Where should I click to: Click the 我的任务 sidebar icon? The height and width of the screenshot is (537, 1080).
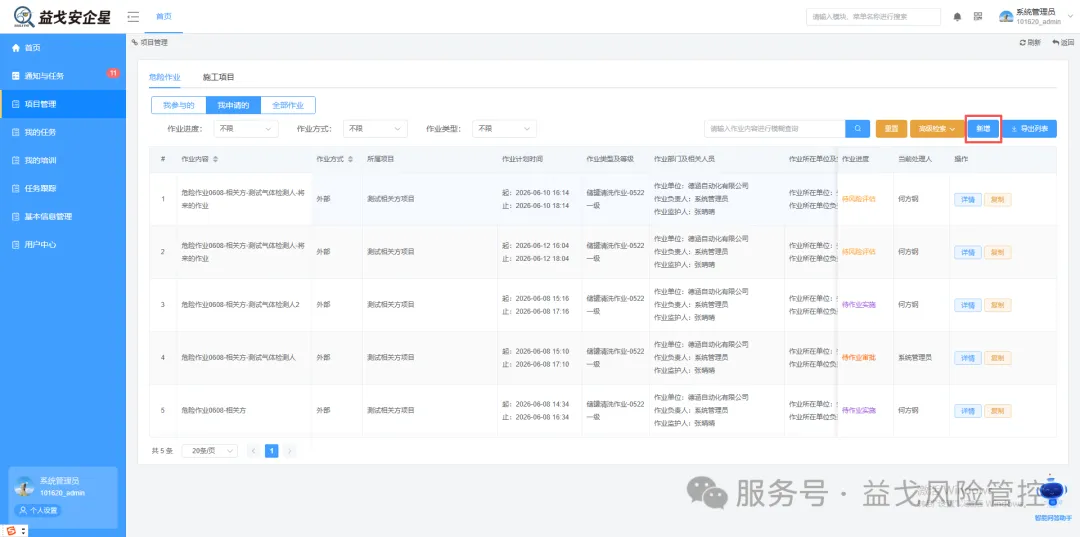coord(16,132)
